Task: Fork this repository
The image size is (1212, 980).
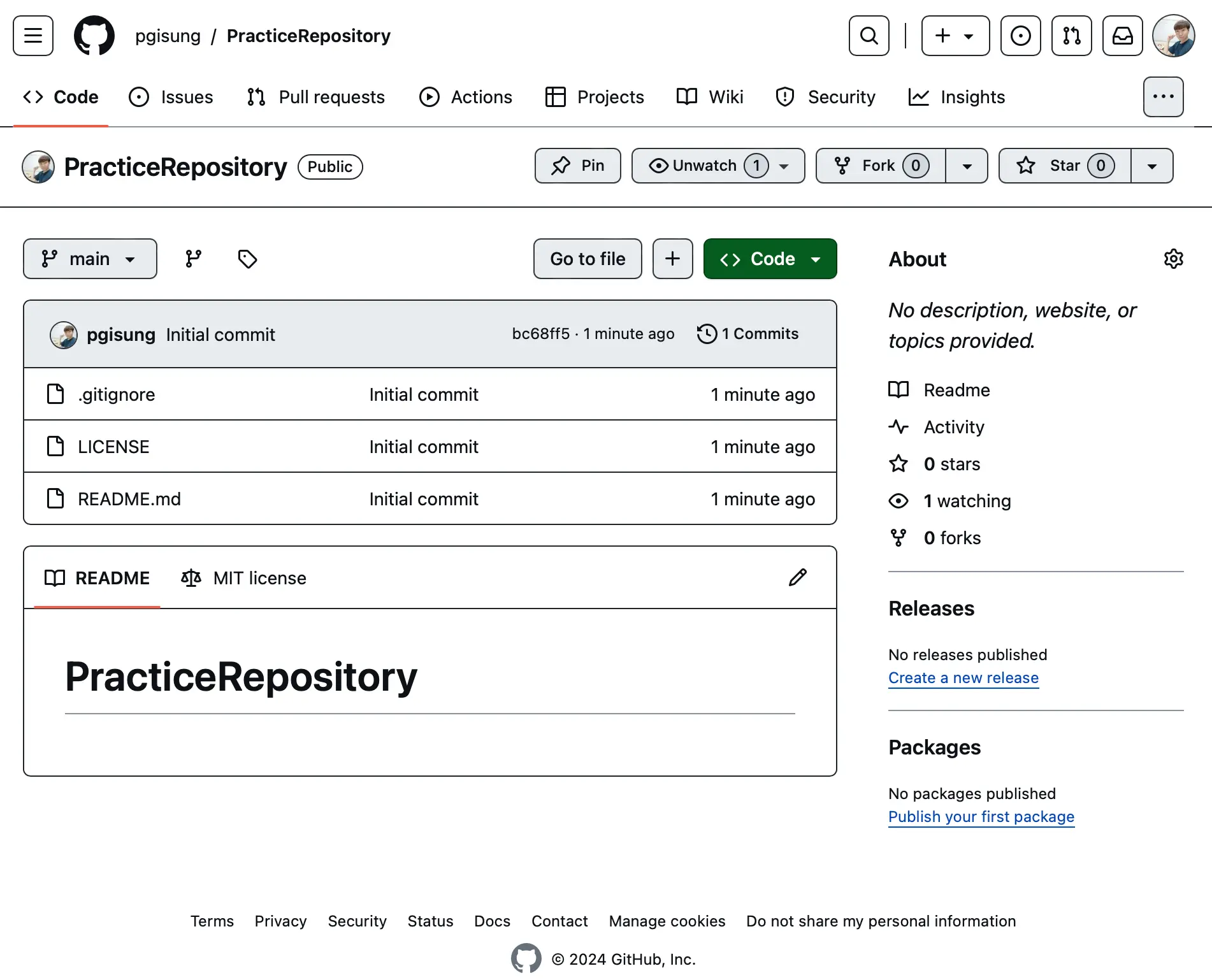Action: coord(881,166)
